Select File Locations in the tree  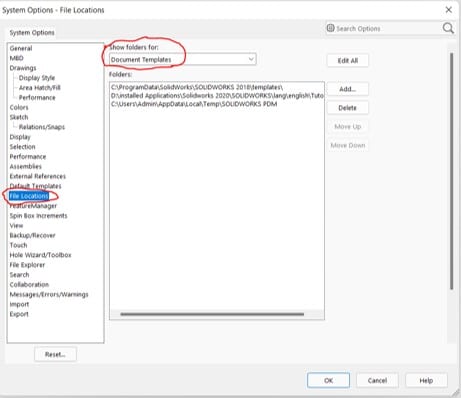point(29,196)
